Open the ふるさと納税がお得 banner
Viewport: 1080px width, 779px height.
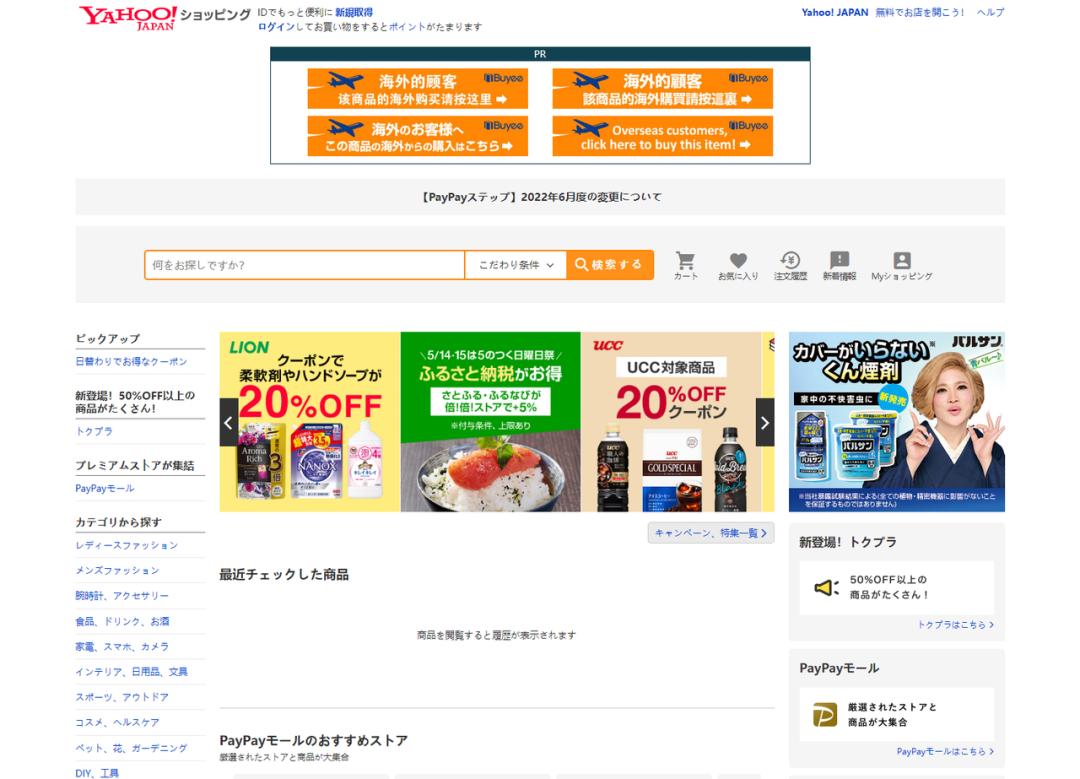click(x=490, y=422)
